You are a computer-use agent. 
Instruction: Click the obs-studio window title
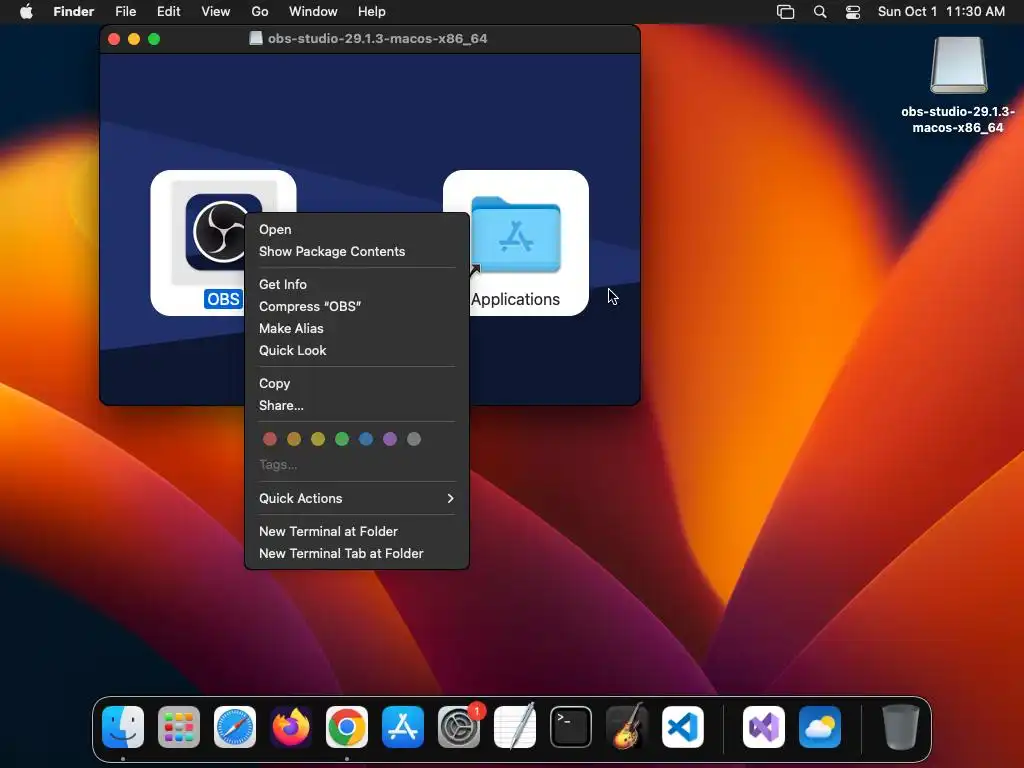[x=377, y=39]
